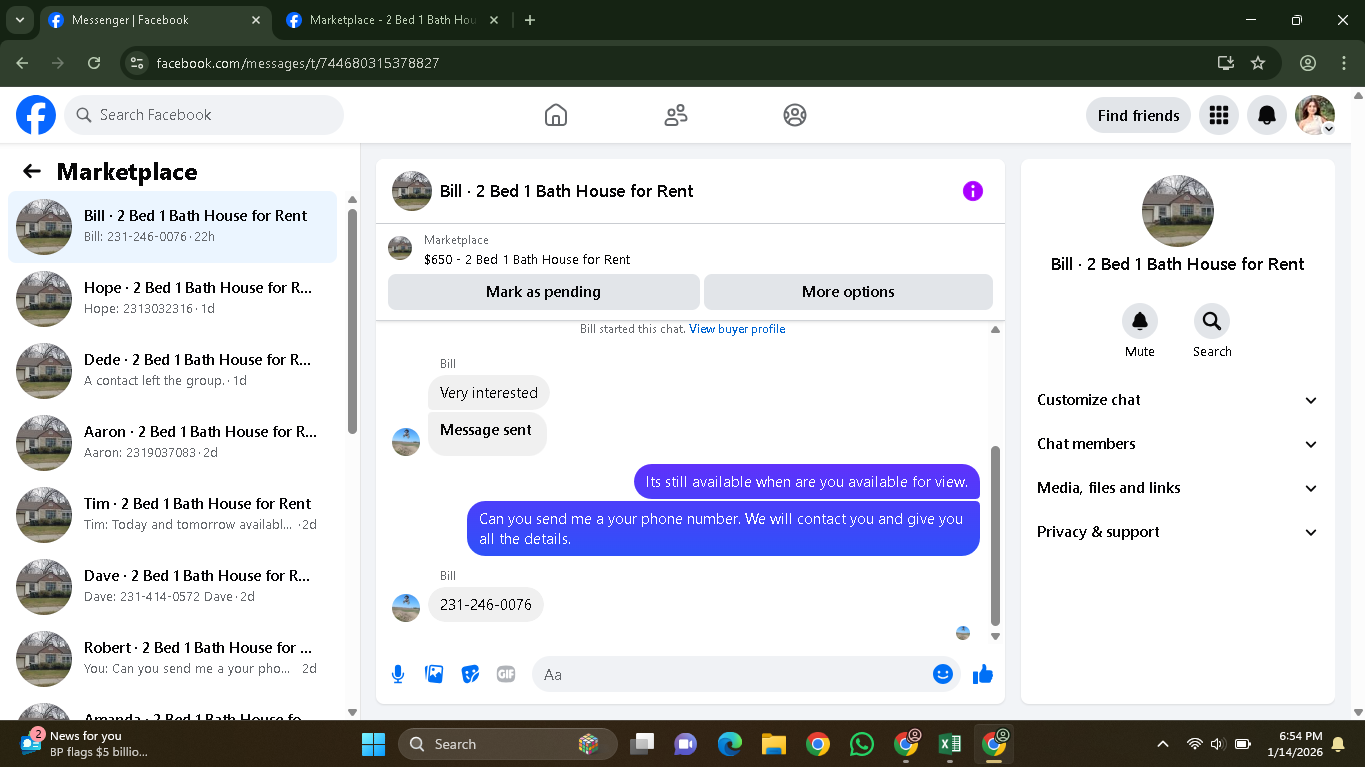Open View buyer profile link

coord(737,329)
